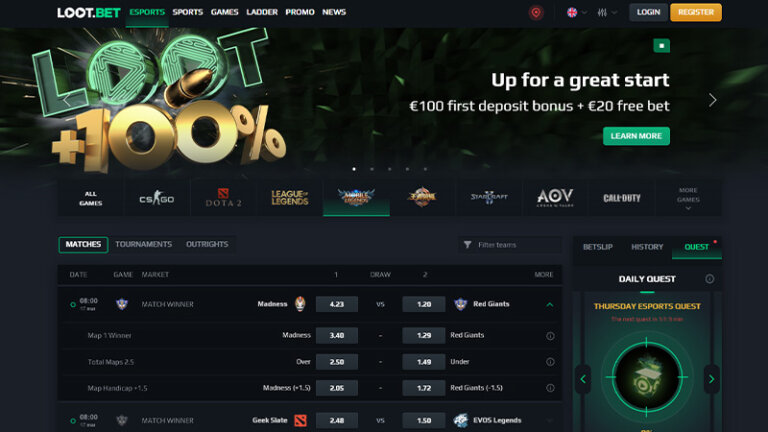Screen dimensions: 768x432
Task: Switch to the Tournaments tab
Action: [x=144, y=244]
